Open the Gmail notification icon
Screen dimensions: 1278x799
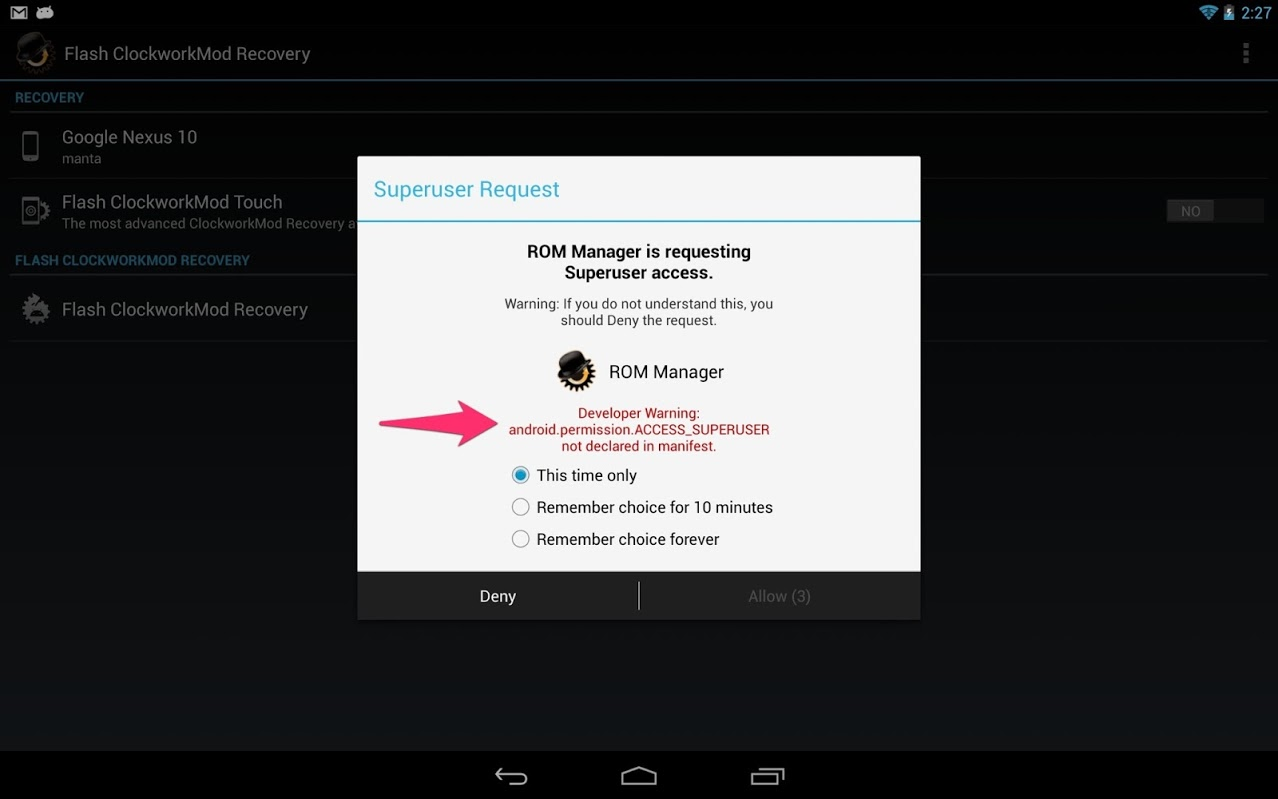pyautogui.click(x=18, y=13)
